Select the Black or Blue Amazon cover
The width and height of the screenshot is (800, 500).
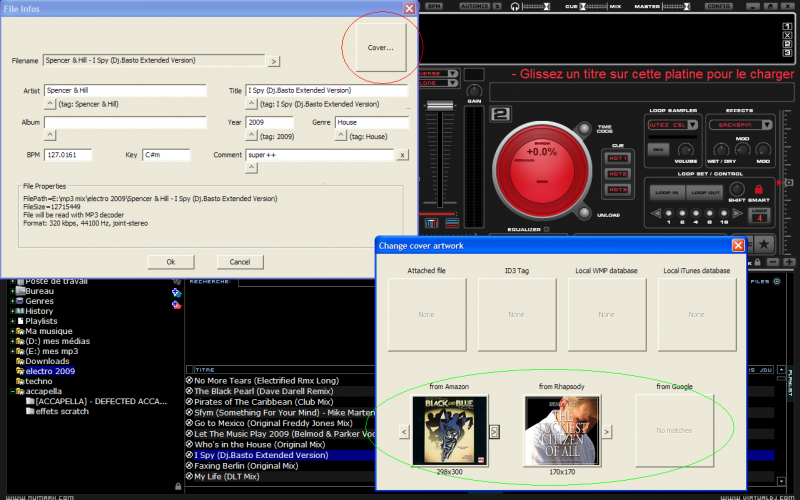(x=450, y=430)
